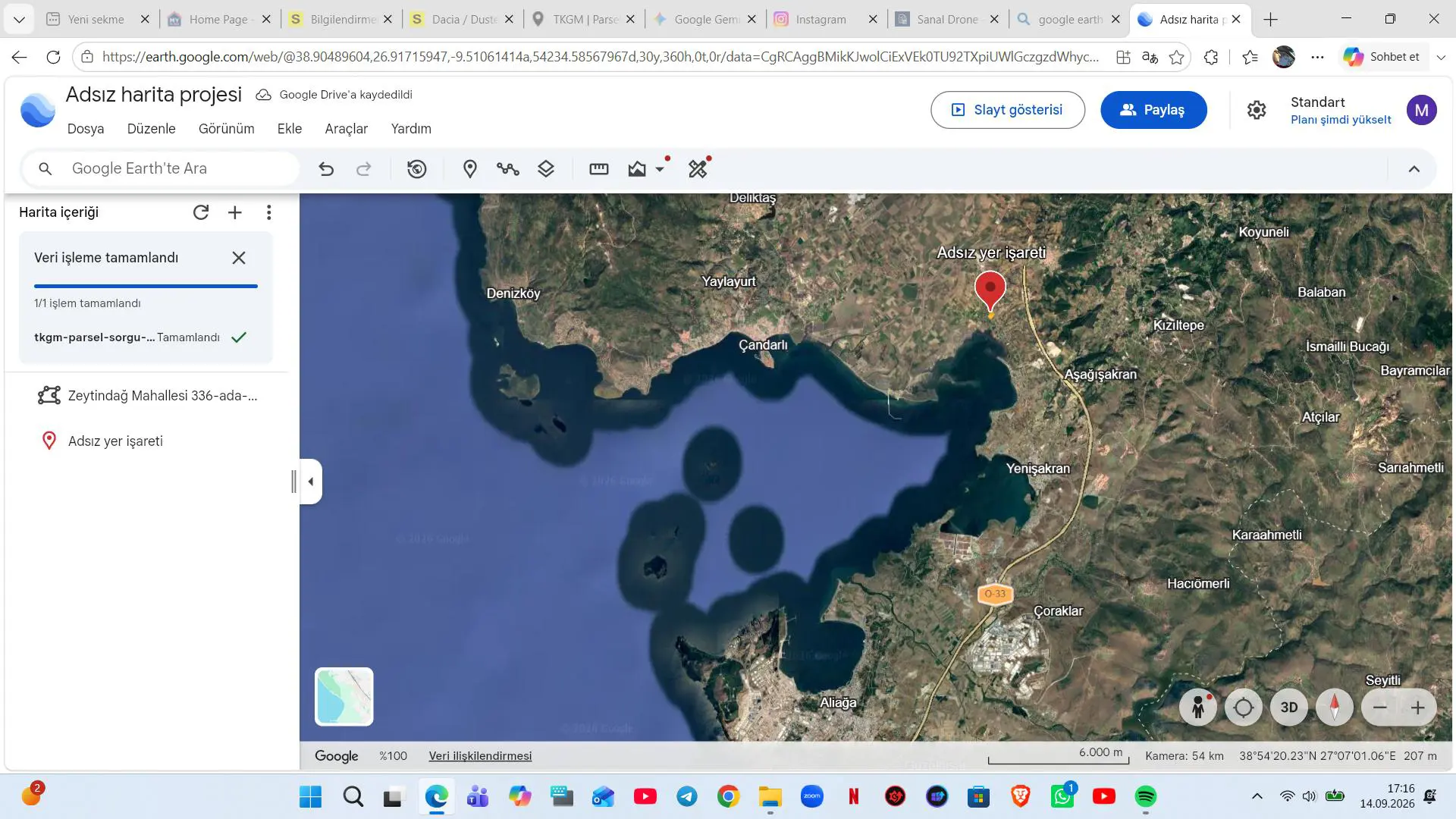This screenshot has height=819, width=1456.
Task: Open the dropdown arrow beside the elevation tool
Action: [660, 169]
